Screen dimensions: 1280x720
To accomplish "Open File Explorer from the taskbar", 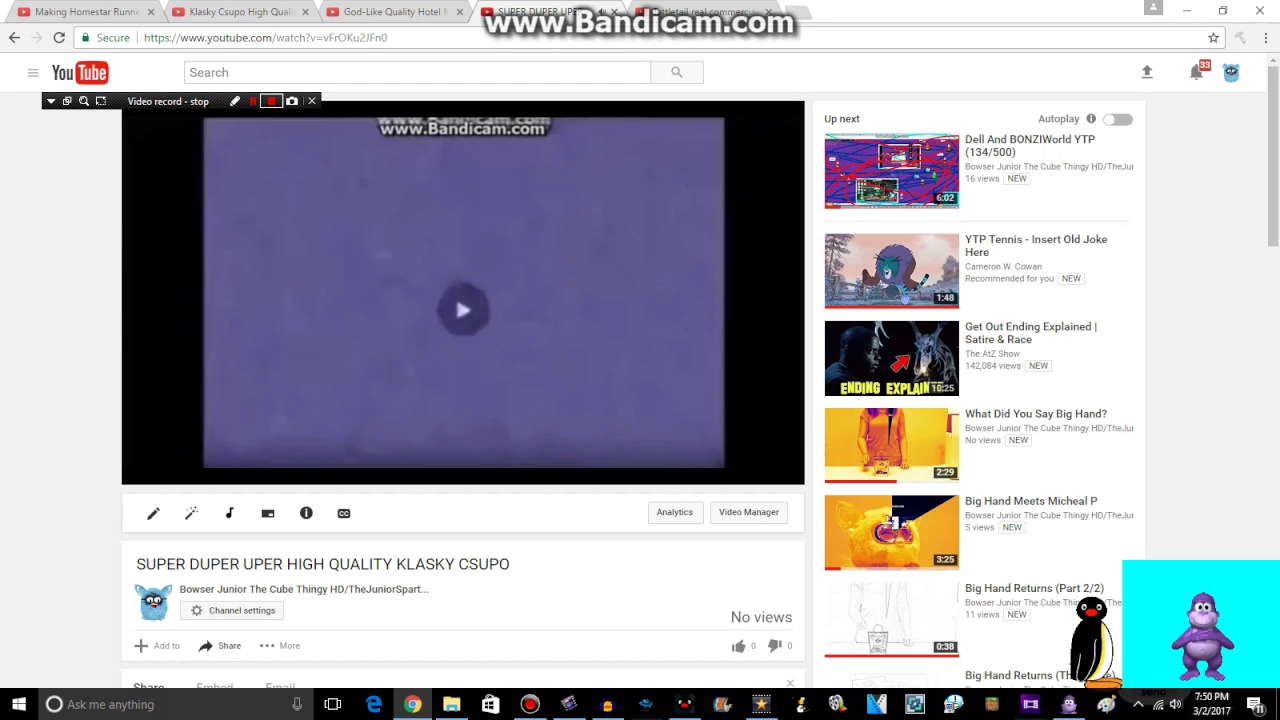I will tap(451, 704).
